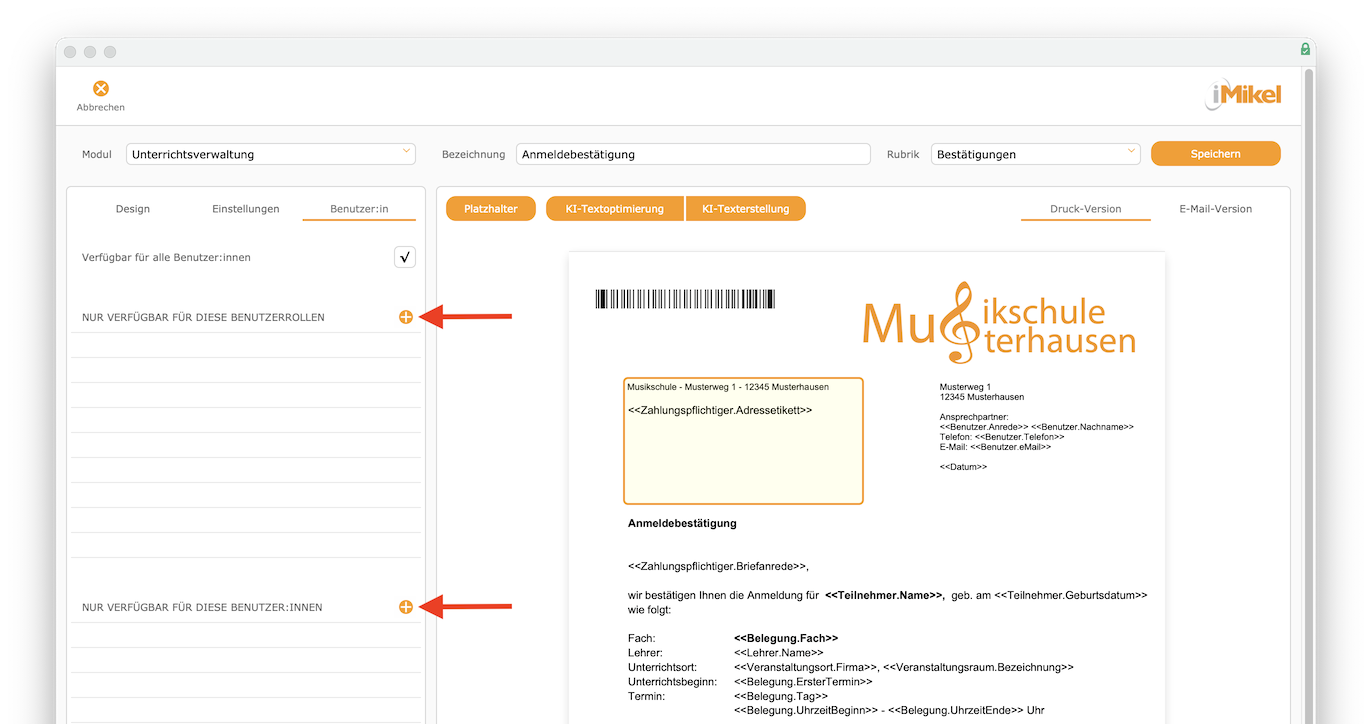Switch to the E-Mail-Version tab

click(x=1216, y=209)
